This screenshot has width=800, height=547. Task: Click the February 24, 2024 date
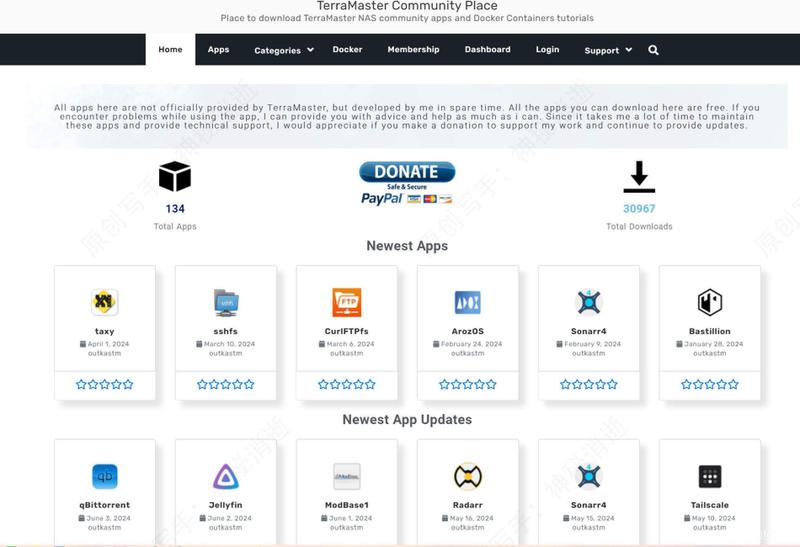tap(471, 344)
